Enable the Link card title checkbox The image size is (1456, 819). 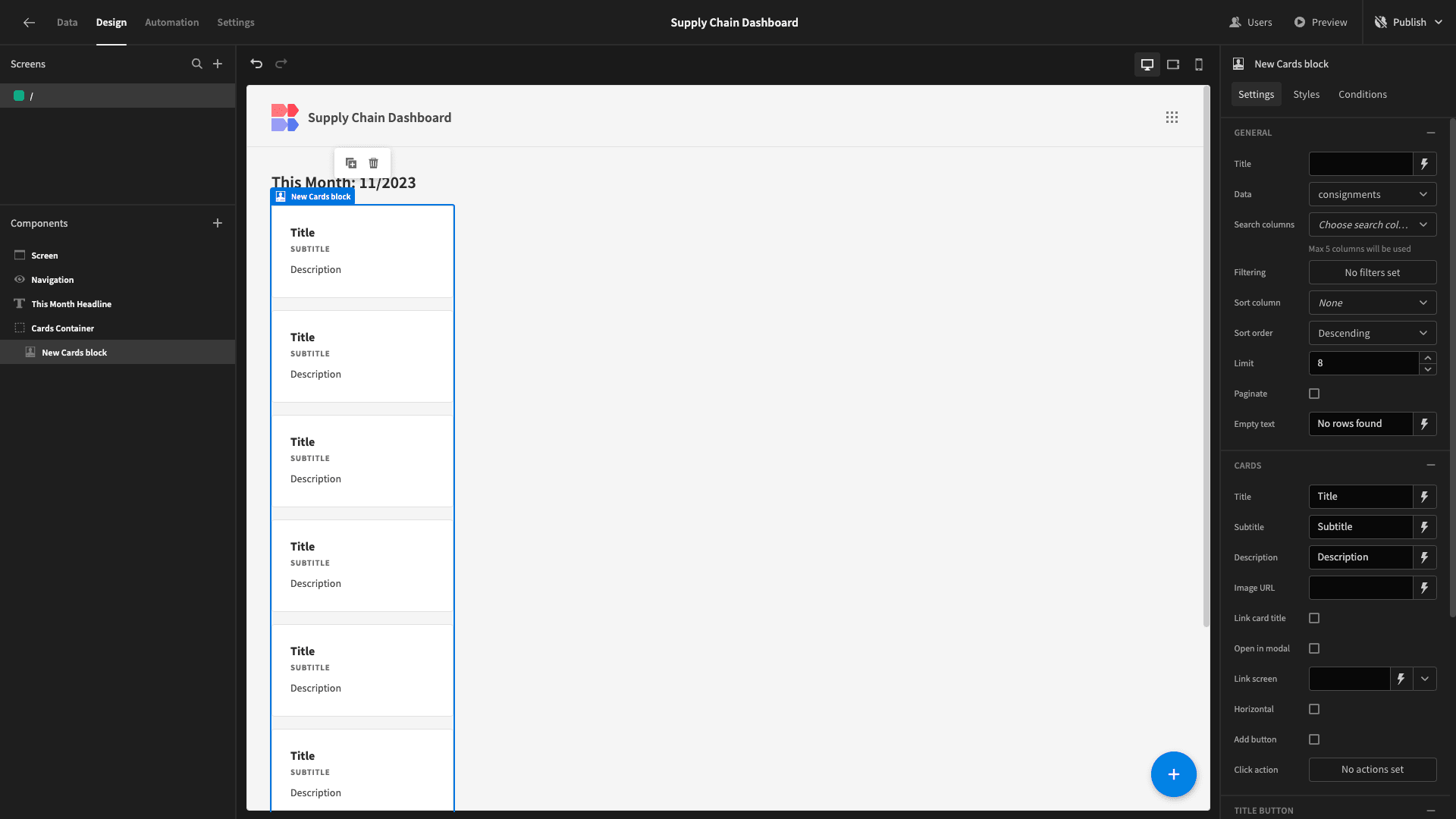(x=1315, y=618)
